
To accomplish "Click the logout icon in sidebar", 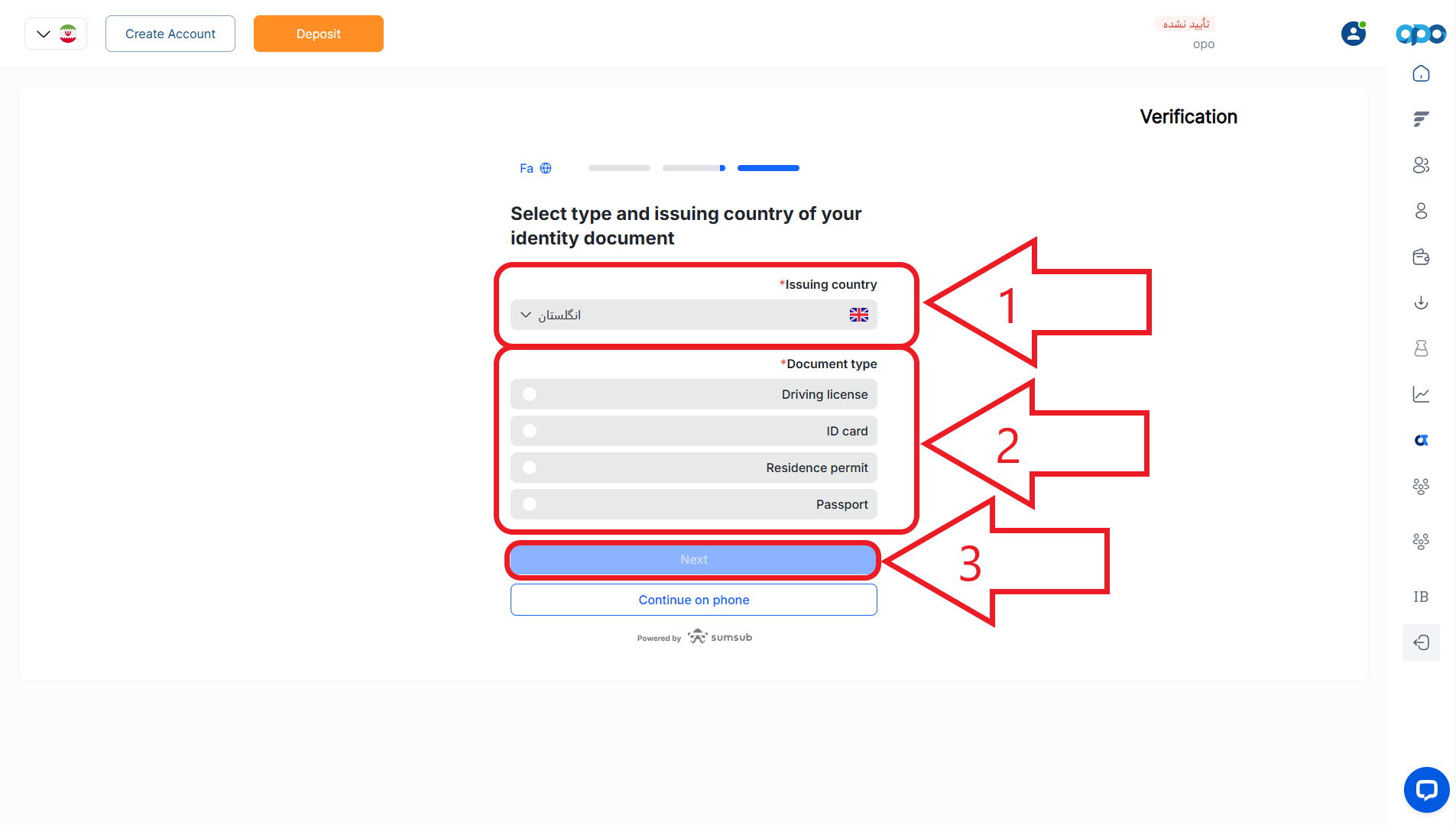I will 1421,642.
